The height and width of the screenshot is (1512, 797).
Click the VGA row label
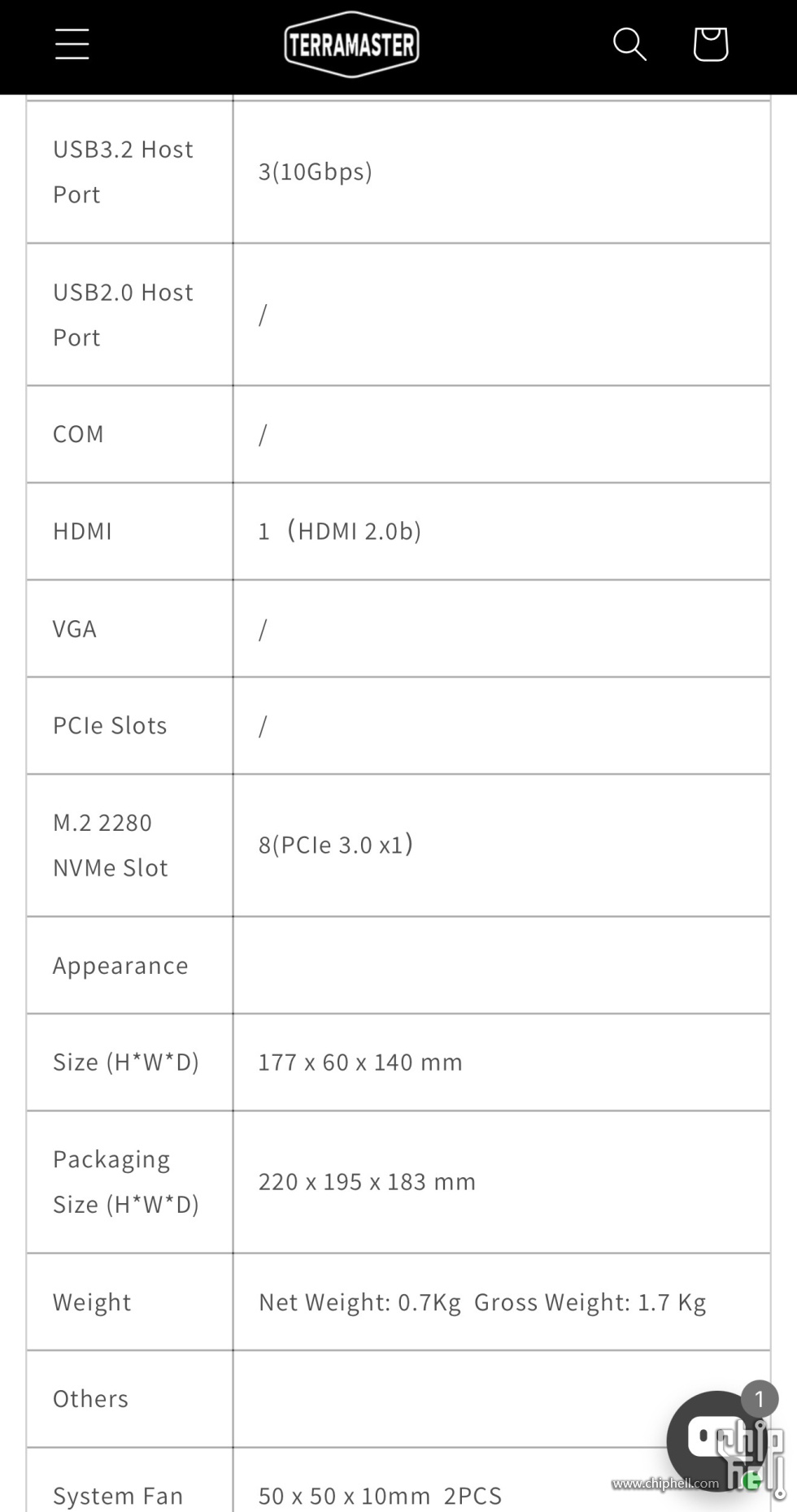tap(75, 628)
